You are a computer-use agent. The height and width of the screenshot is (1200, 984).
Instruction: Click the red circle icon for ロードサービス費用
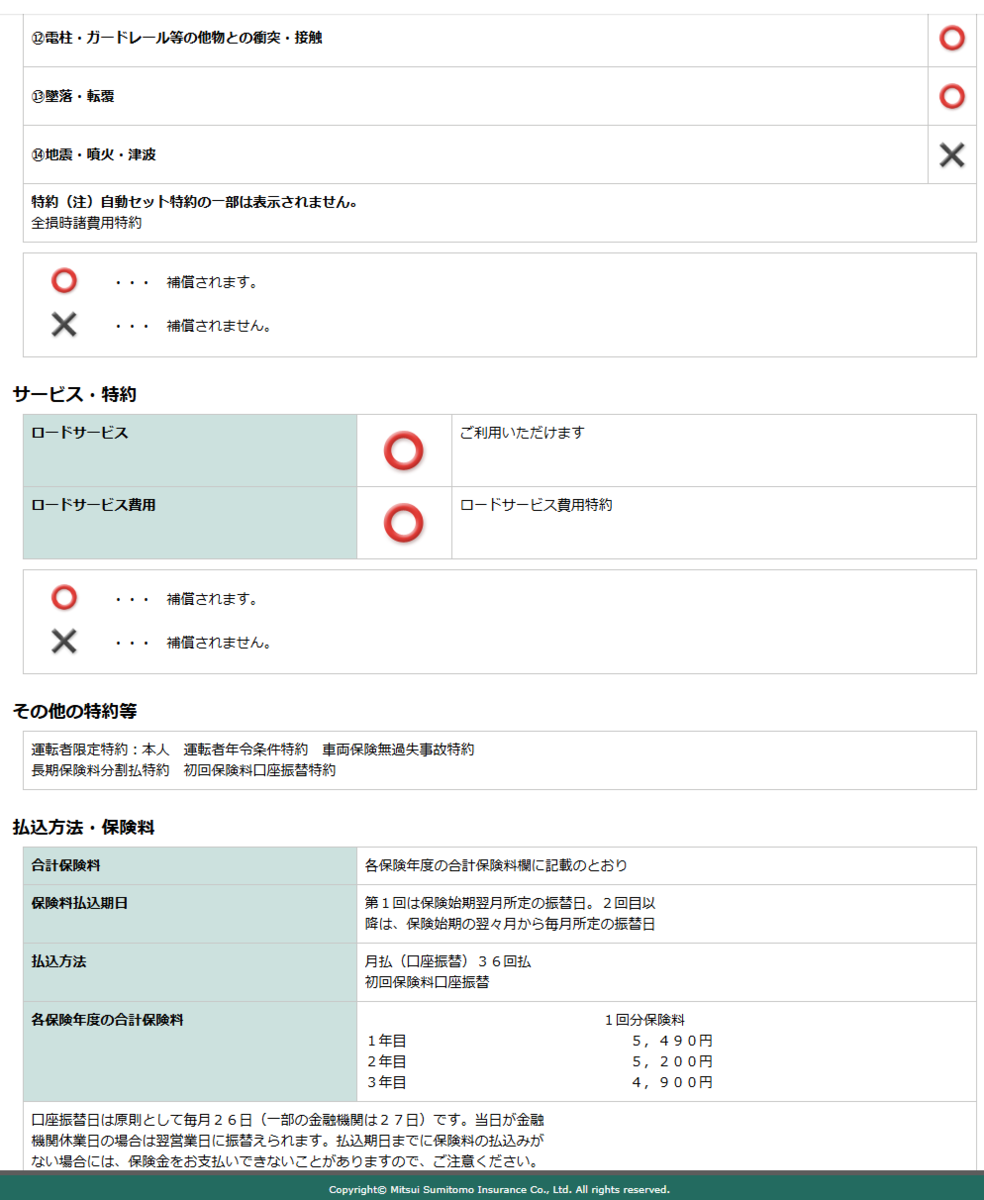point(404,522)
